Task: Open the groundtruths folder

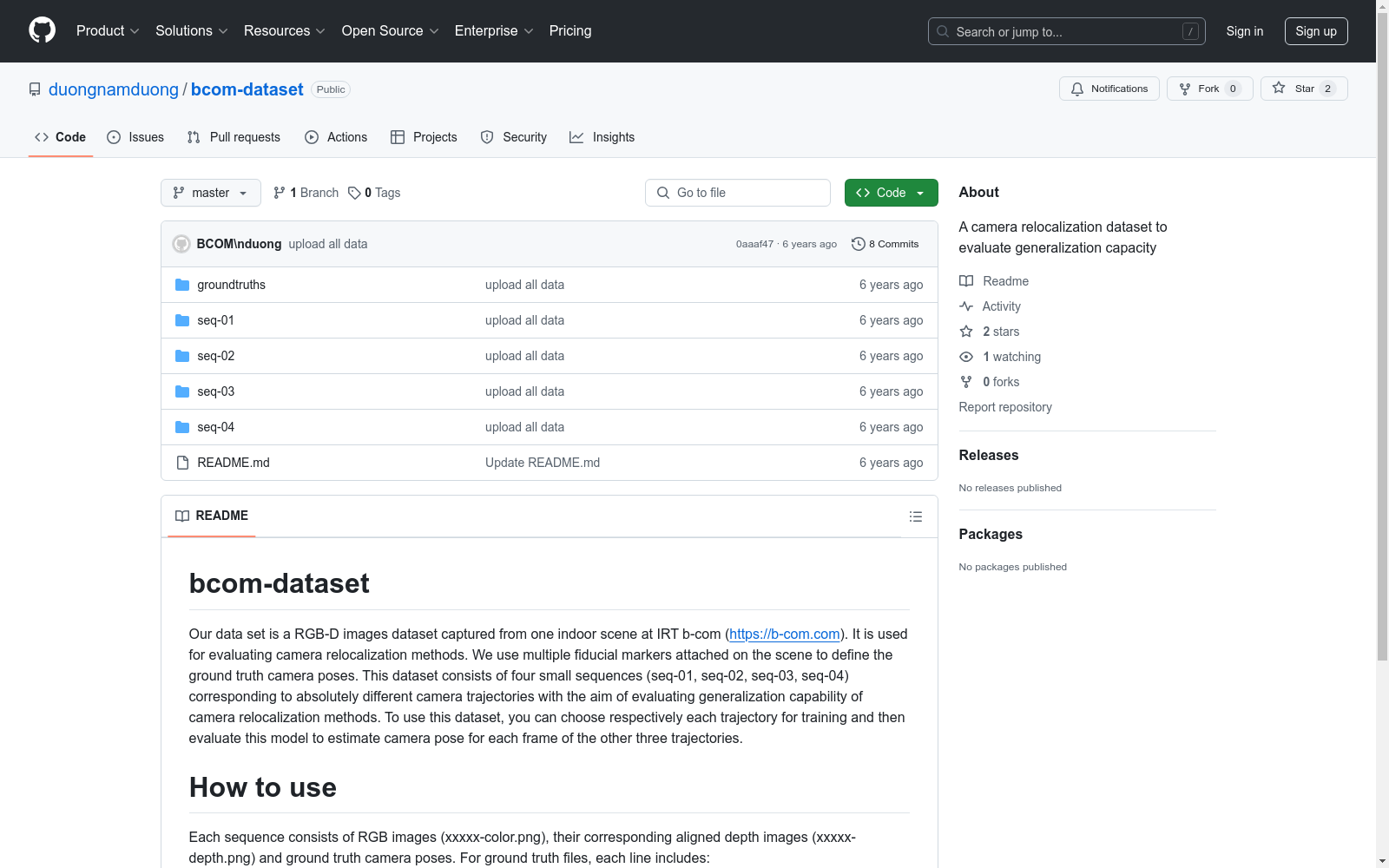Action: [x=231, y=285]
